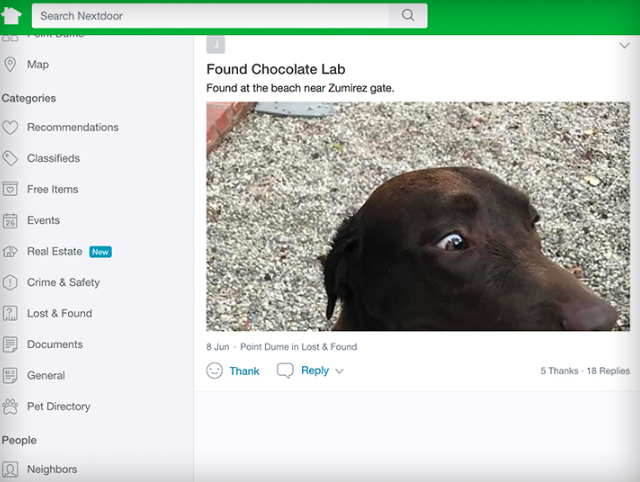Click the Nextdoor home logo icon
The image size is (640, 482).
[x=12, y=16]
